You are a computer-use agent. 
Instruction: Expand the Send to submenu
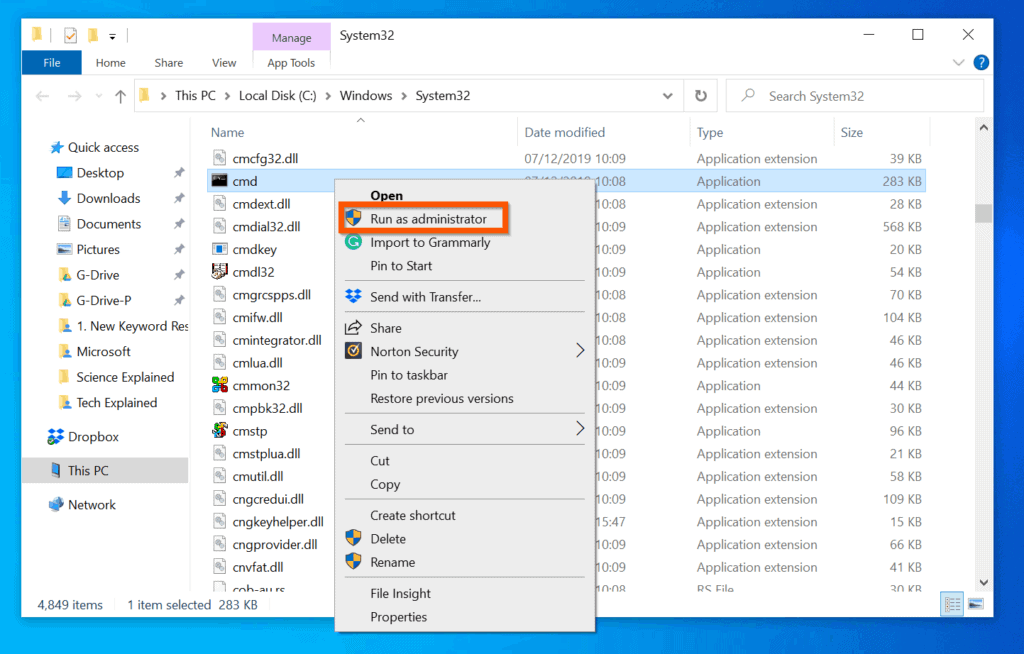(x=578, y=429)
